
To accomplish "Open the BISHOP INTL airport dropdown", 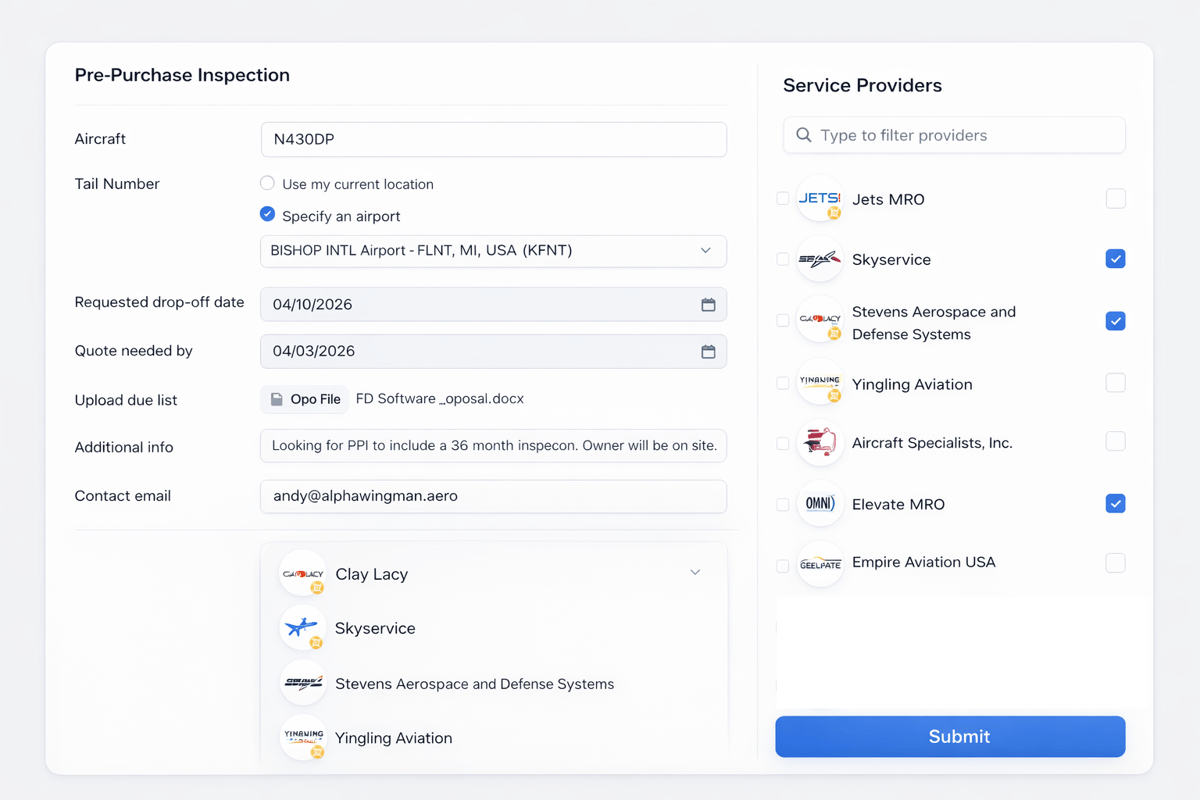I will tap(493, 251).
